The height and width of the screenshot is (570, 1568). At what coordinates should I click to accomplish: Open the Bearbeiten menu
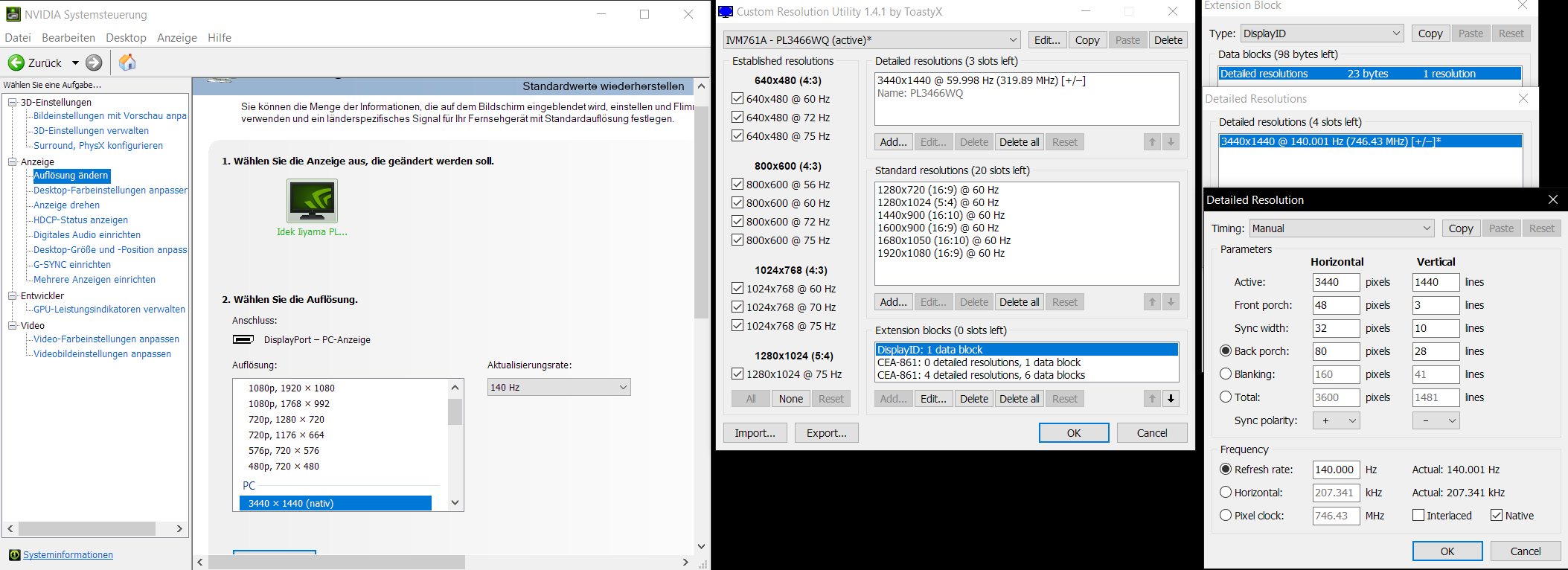point(68,38)
